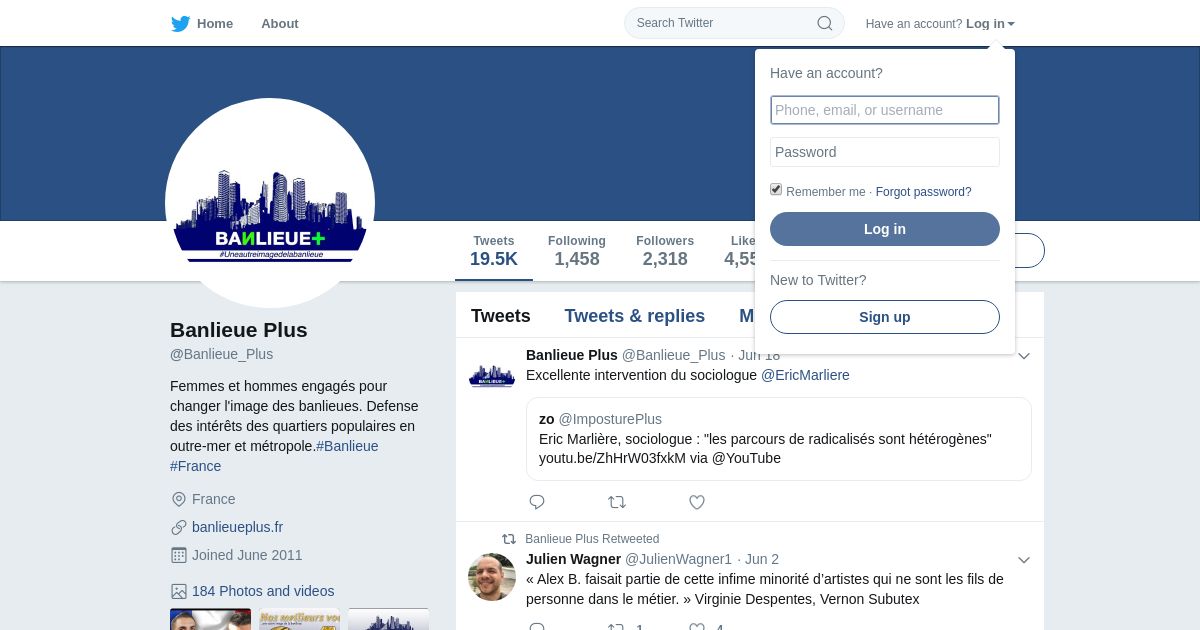Click the #France hashtag in bio
1200x630 pixels.
click(x=196, y=466)
